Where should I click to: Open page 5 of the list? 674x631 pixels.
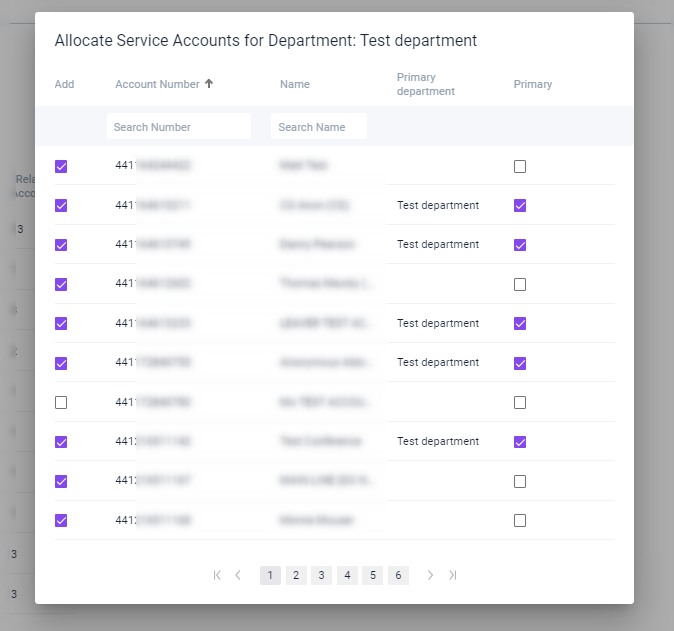[x=373, y=575]
